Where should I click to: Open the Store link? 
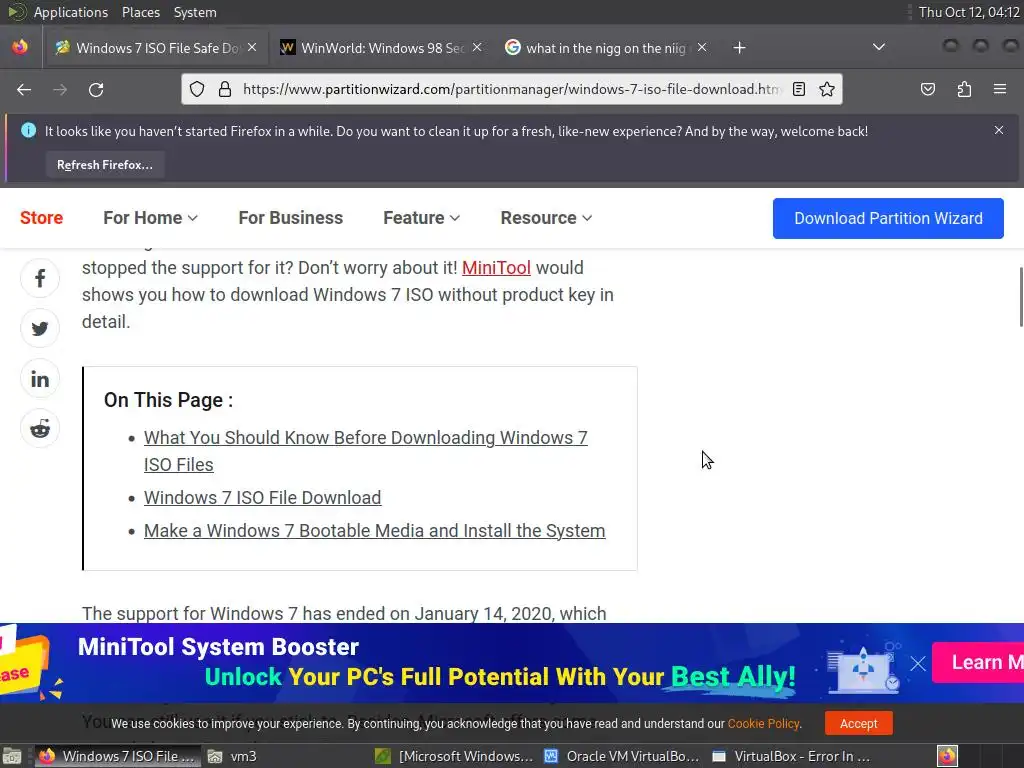41,218
